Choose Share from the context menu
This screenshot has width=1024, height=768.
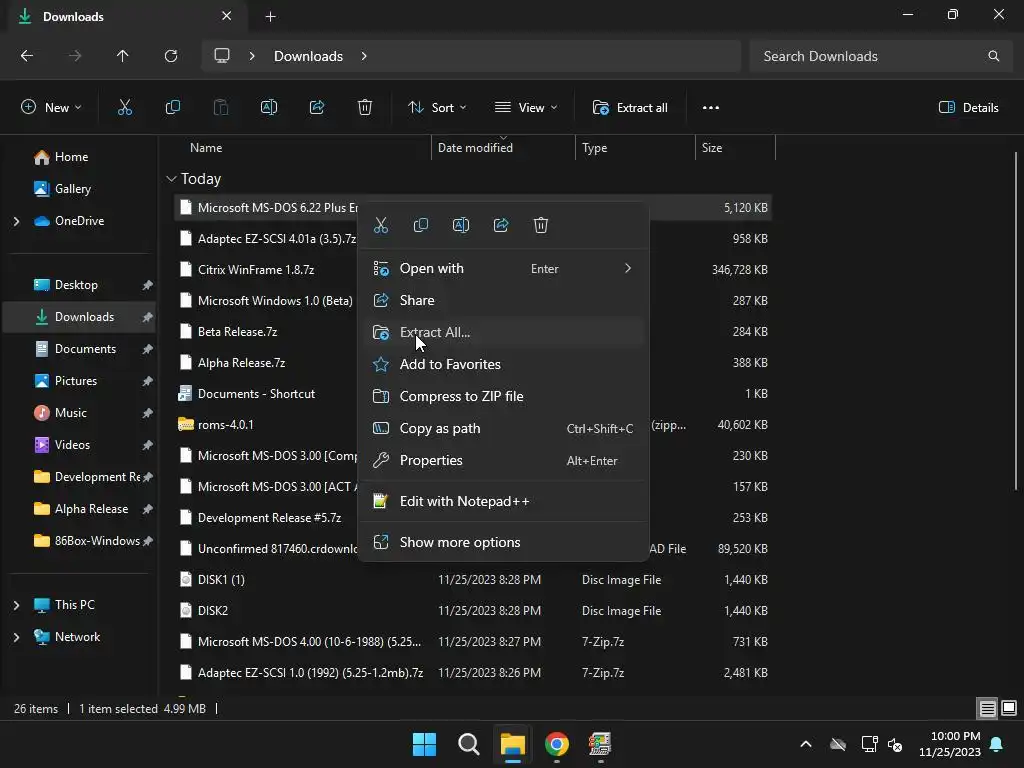(x=503, y=300)
